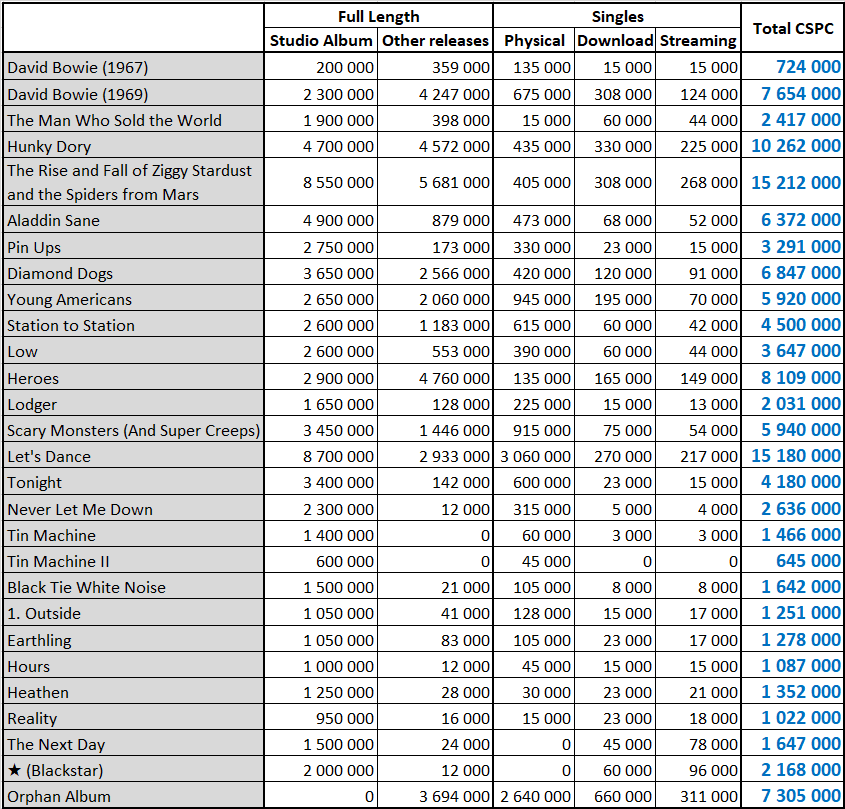Click studio album value '8 700 000'

pyautogui.click(x=338, y=457)
